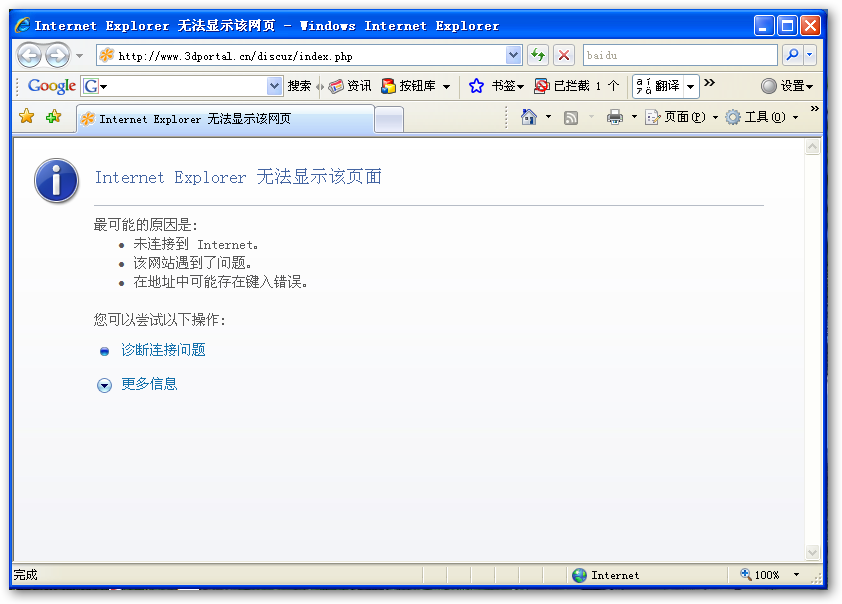The width and height of the screenshot is (842, 604).
Task: Click the Home page icon
Action: [x=529, y=117]
